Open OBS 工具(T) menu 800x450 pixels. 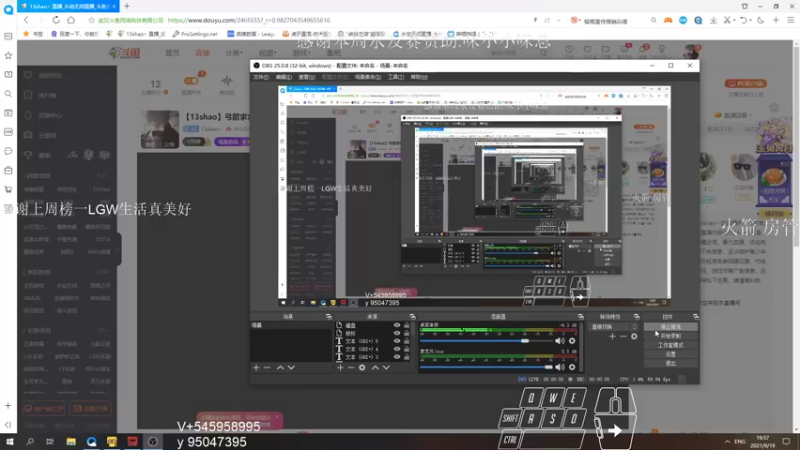pos(396,77)
